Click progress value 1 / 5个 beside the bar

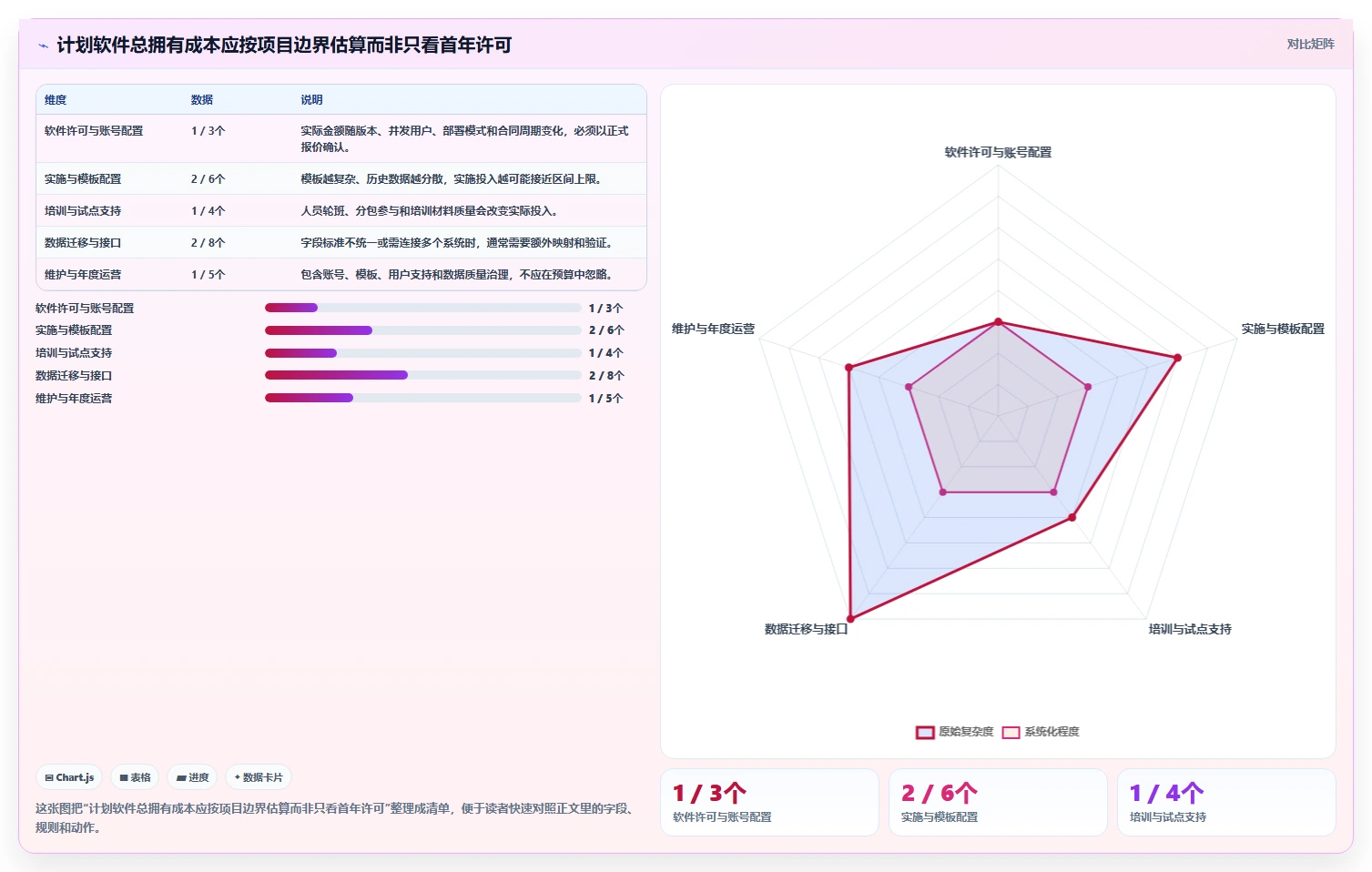tap(606, 399)
